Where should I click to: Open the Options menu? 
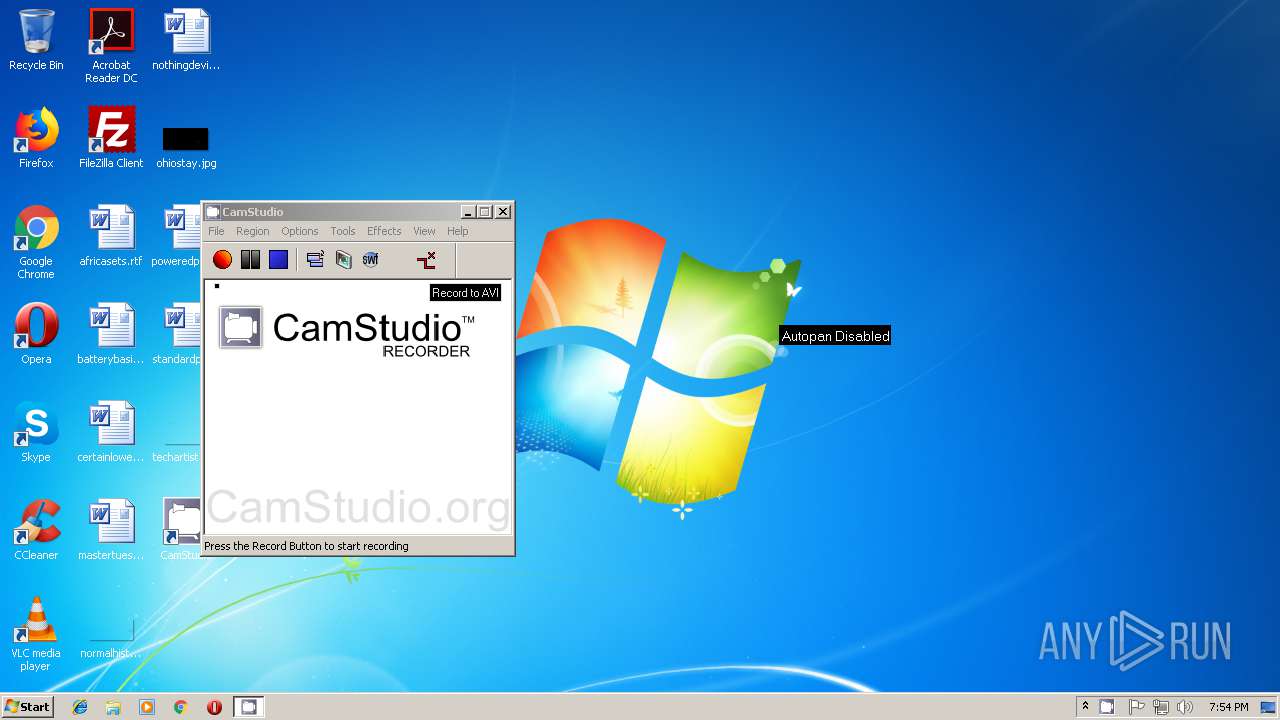(299, 231)
